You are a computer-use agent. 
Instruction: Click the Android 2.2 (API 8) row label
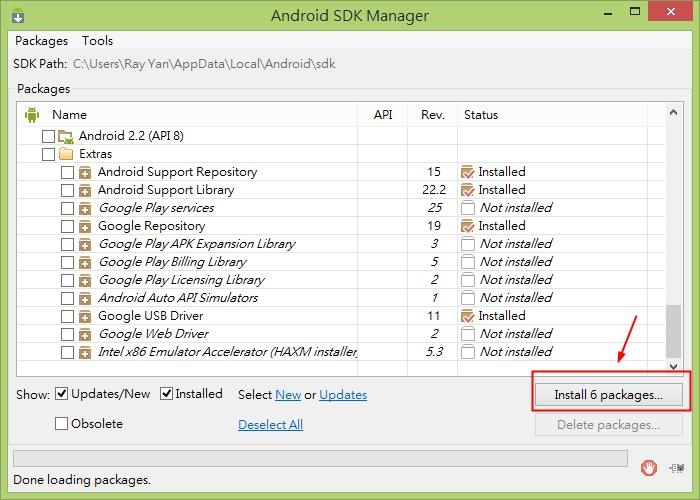click(x=131, y=136)
